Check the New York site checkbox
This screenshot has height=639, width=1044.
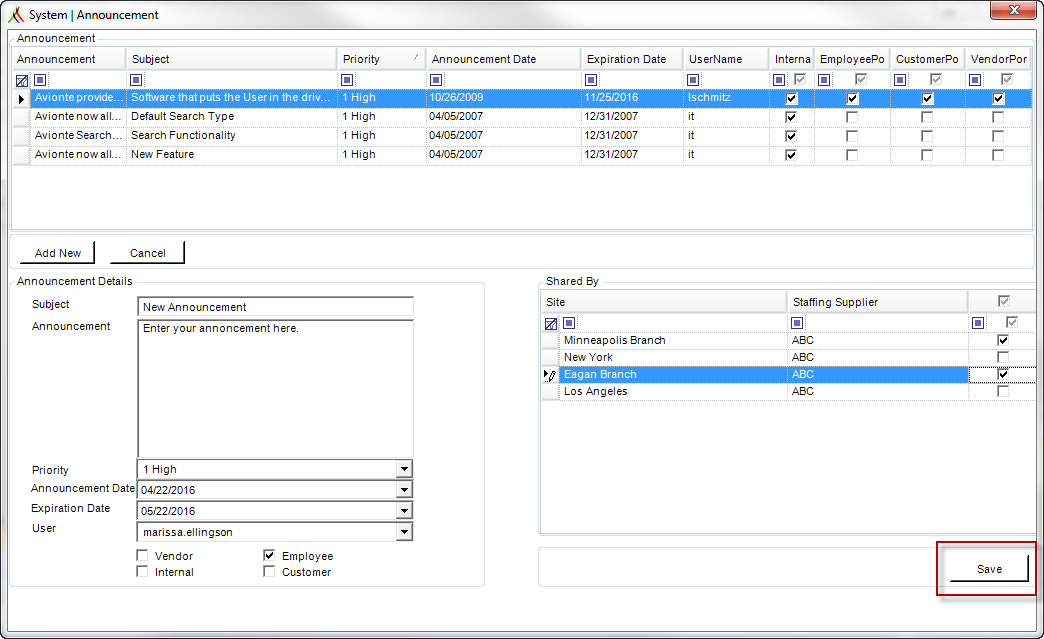point(1003,357)
